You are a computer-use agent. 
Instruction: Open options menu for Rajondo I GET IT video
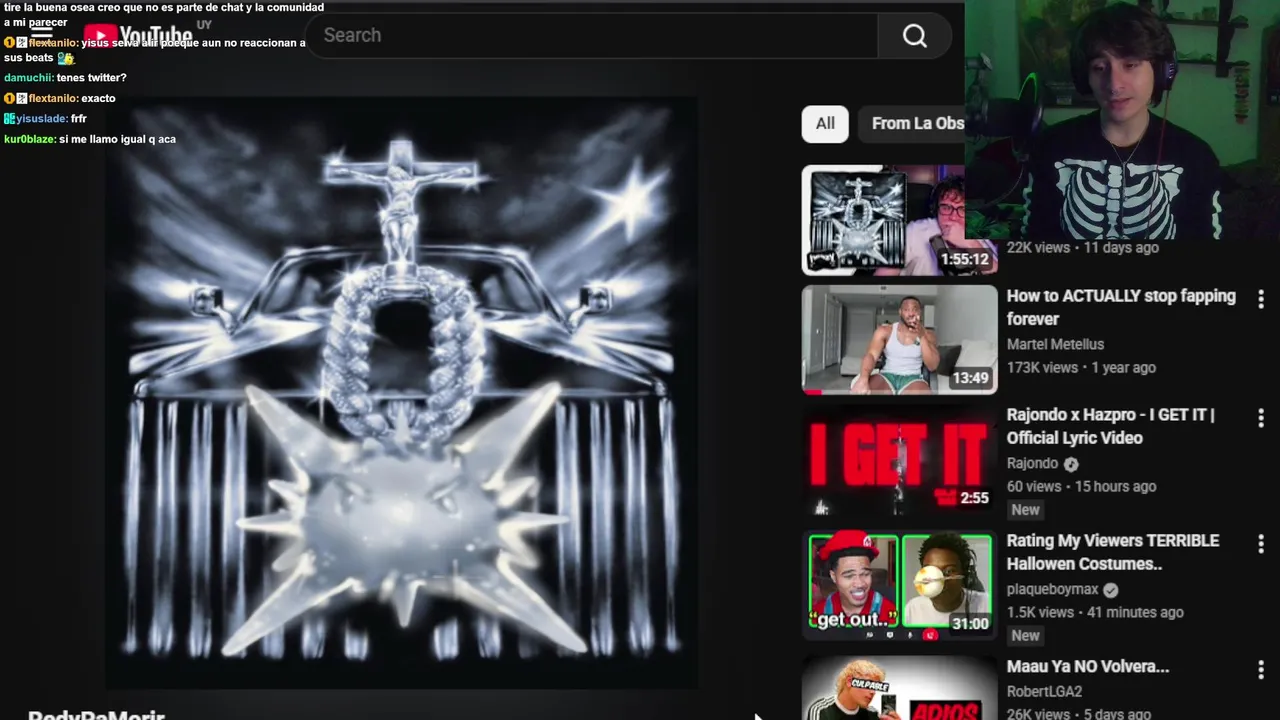[1261, 418]
